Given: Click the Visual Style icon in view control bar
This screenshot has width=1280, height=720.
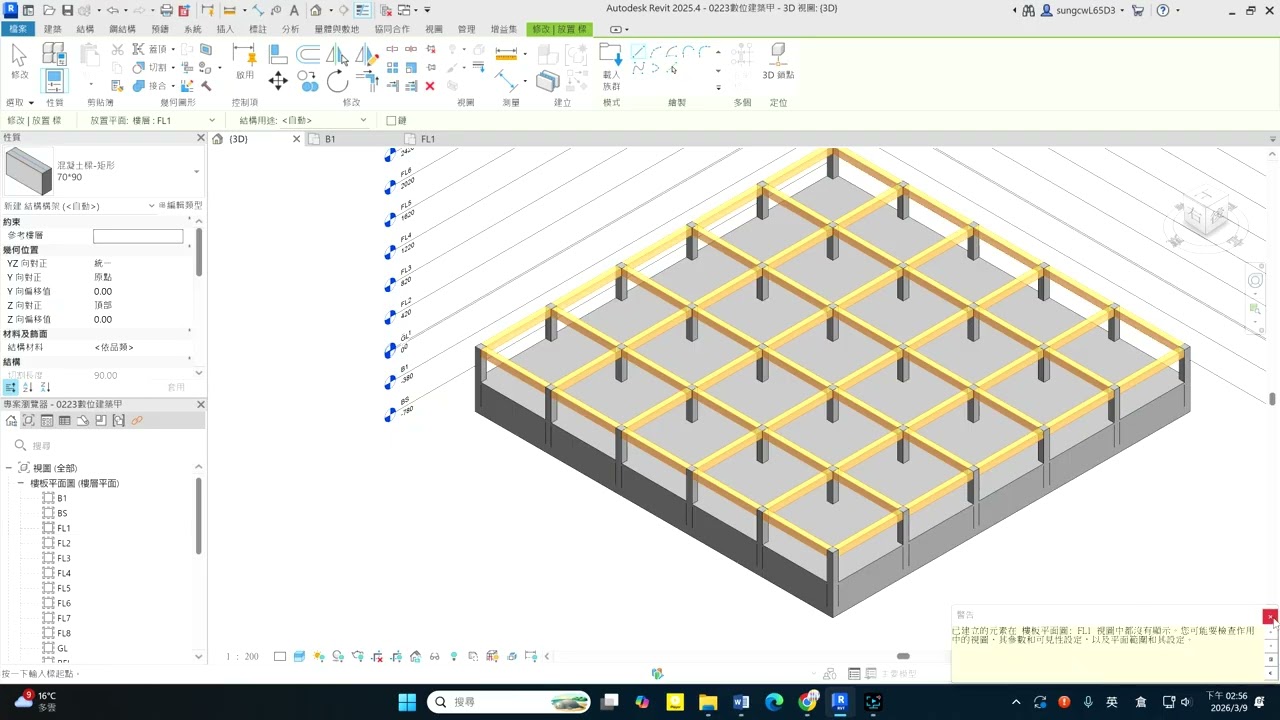Looking at the screenshot, I should click(299, 657).
